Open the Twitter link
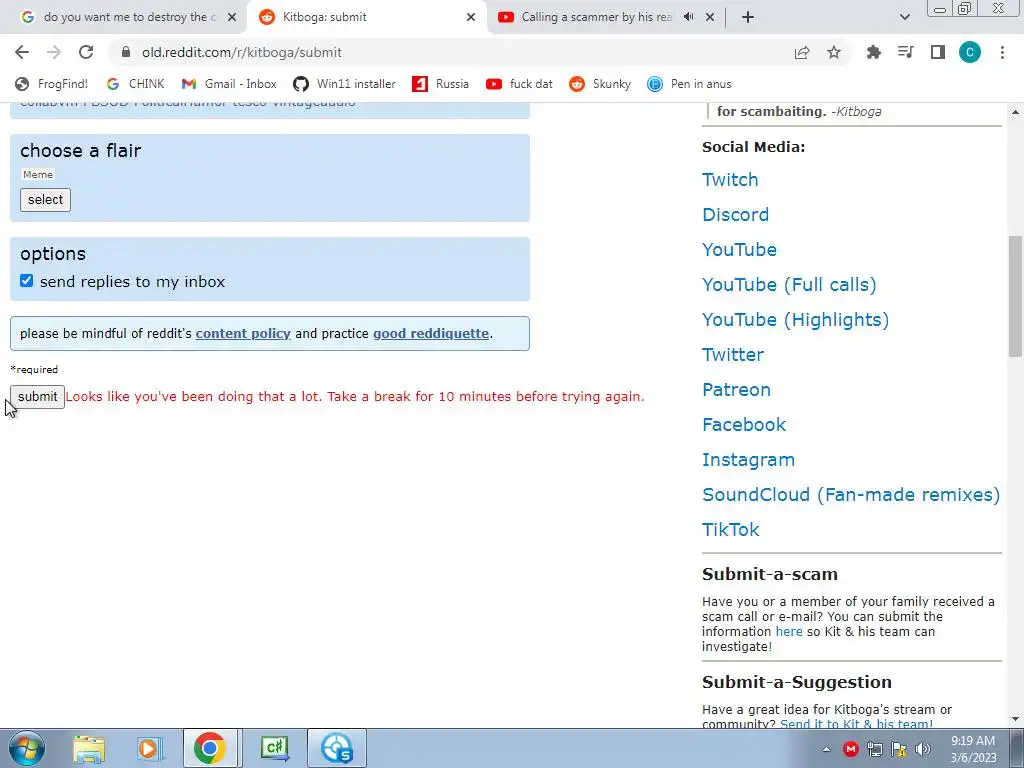 click(x=733, y=355)
